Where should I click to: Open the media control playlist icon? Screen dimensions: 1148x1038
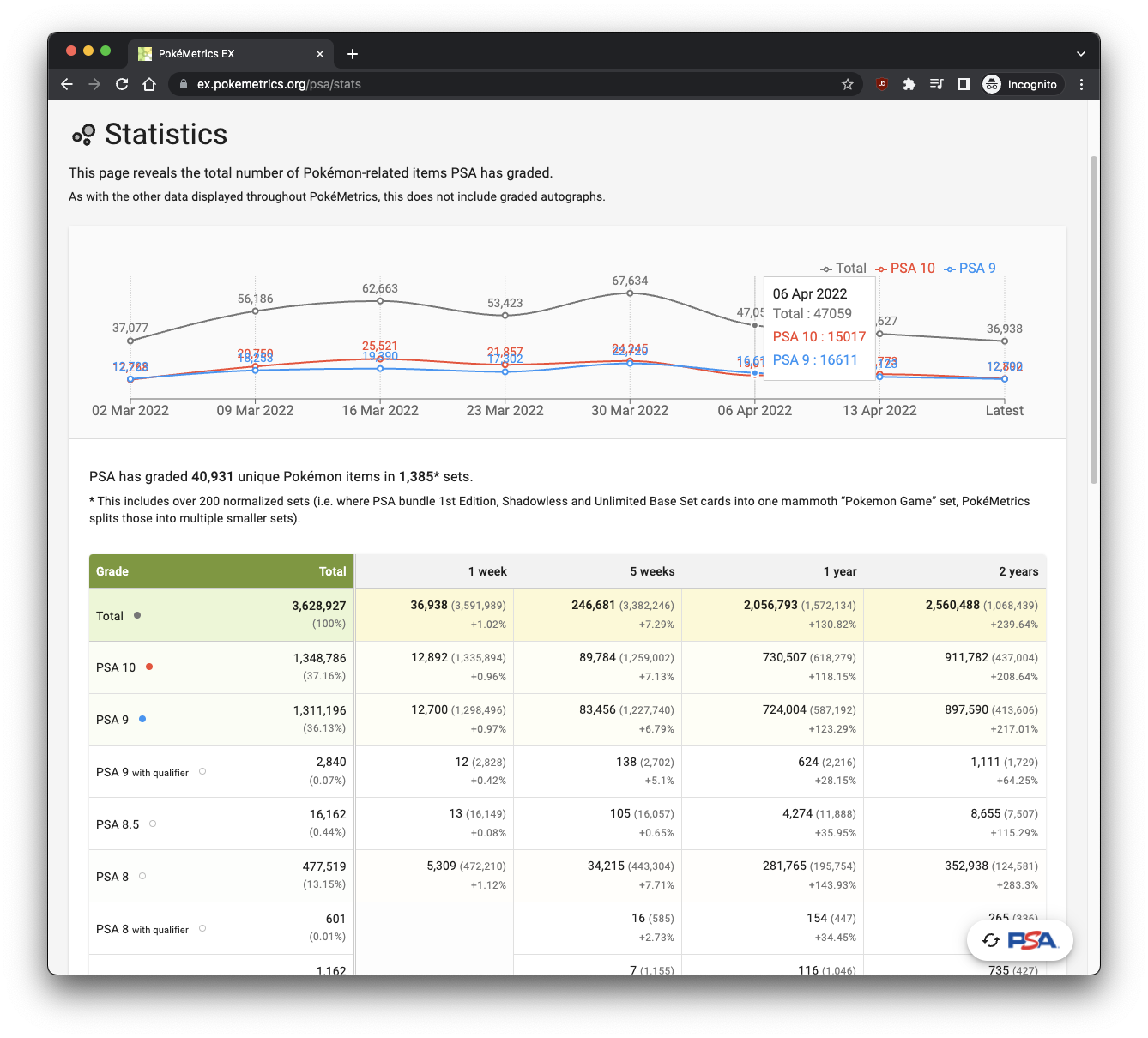[x=936, y=84]
